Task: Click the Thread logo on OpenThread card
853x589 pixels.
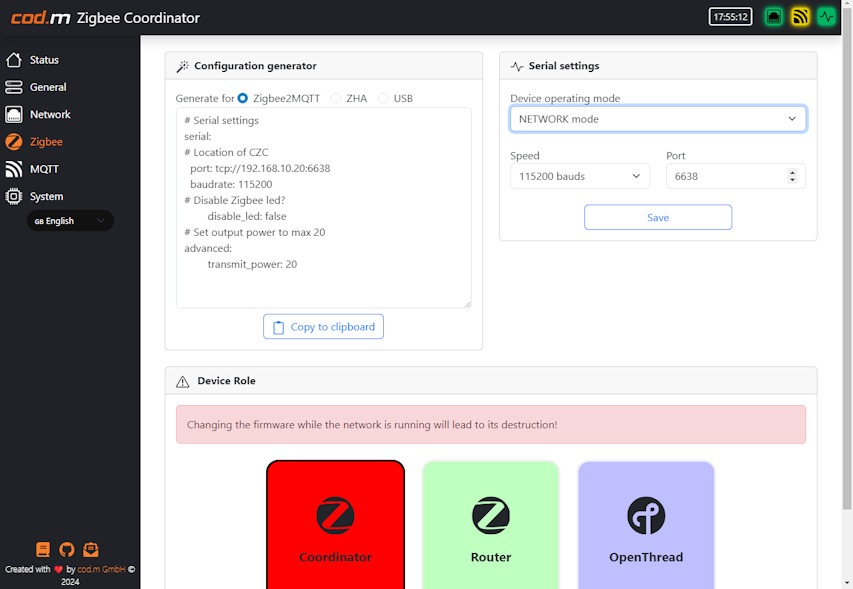Action: point(646,515)
